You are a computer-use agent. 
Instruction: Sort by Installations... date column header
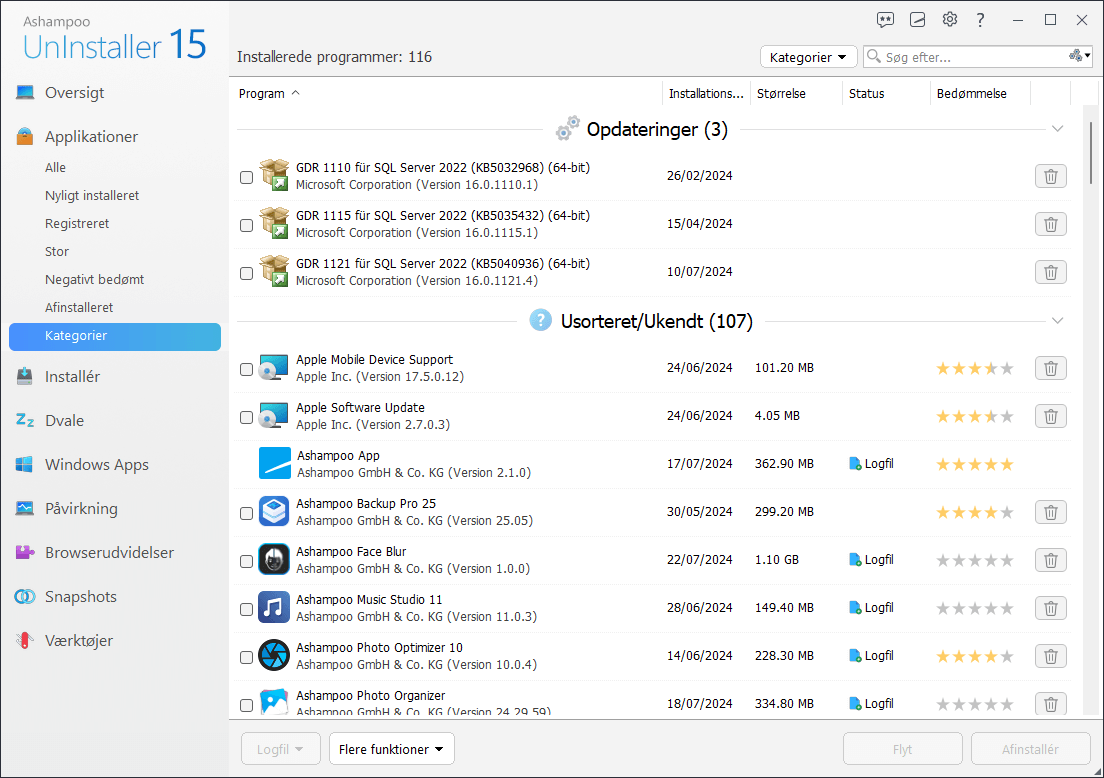click(x=706, y=94)
